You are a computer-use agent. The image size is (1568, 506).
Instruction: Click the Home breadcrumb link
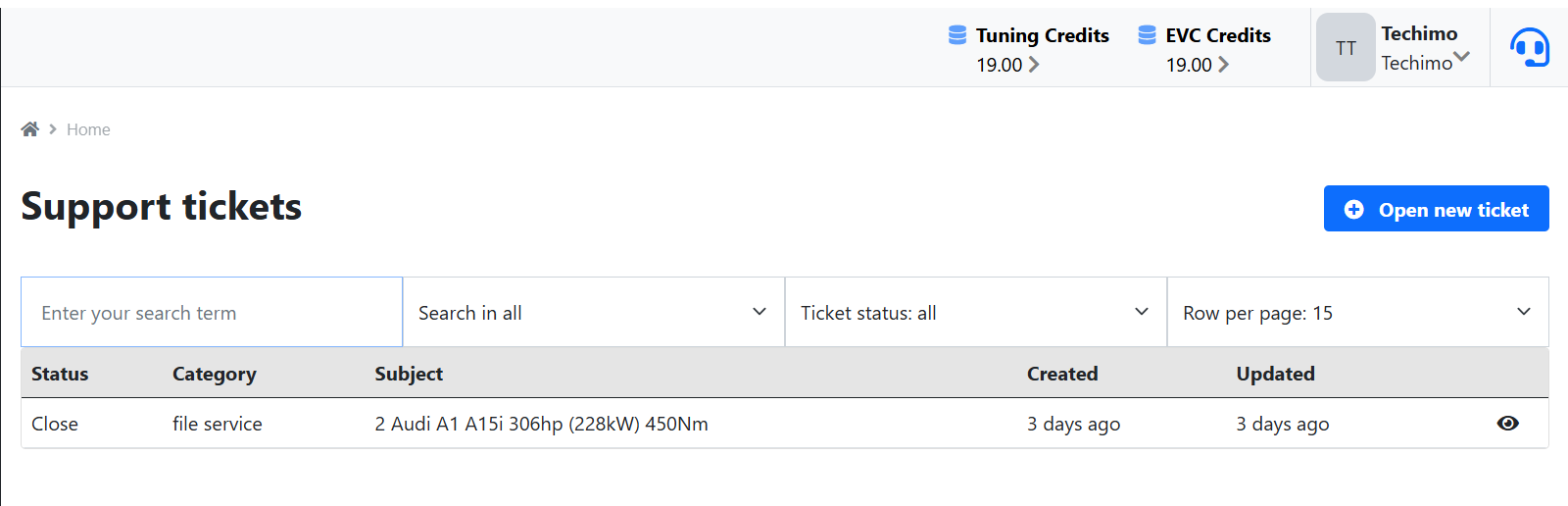(88, 129)
